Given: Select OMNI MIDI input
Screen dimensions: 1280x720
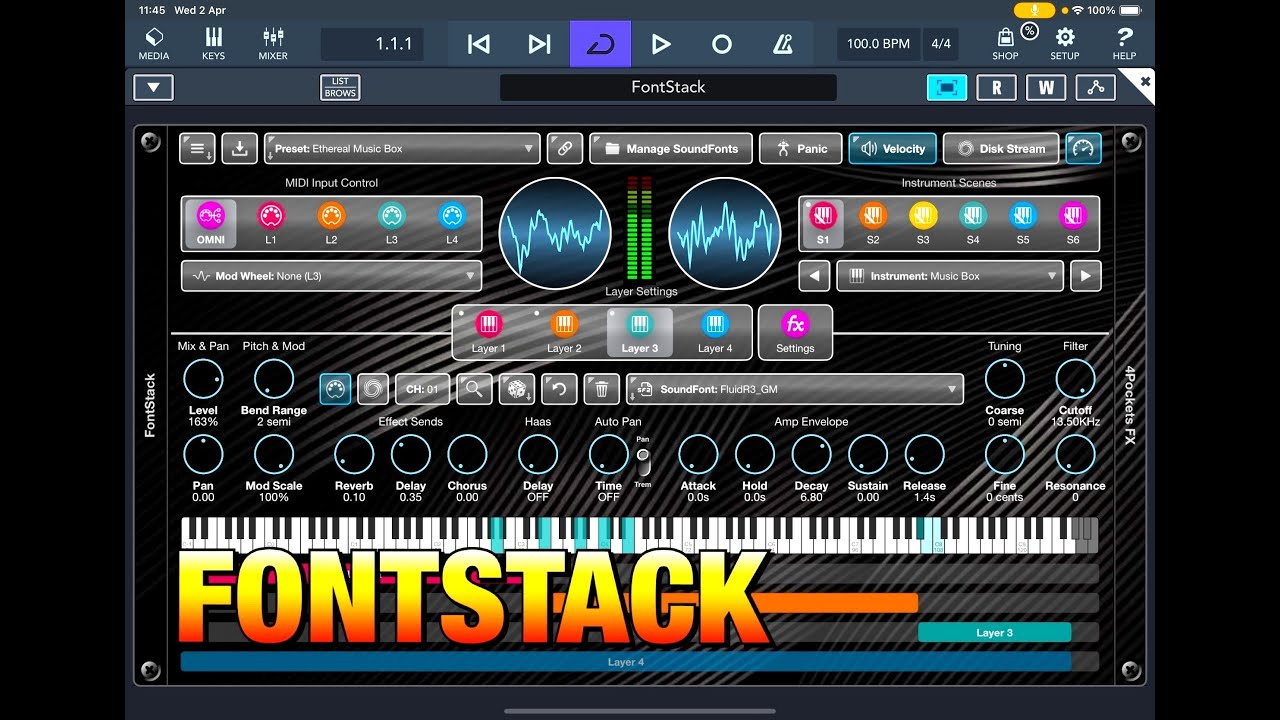Looking at the screenshot, I should [211, 223].
